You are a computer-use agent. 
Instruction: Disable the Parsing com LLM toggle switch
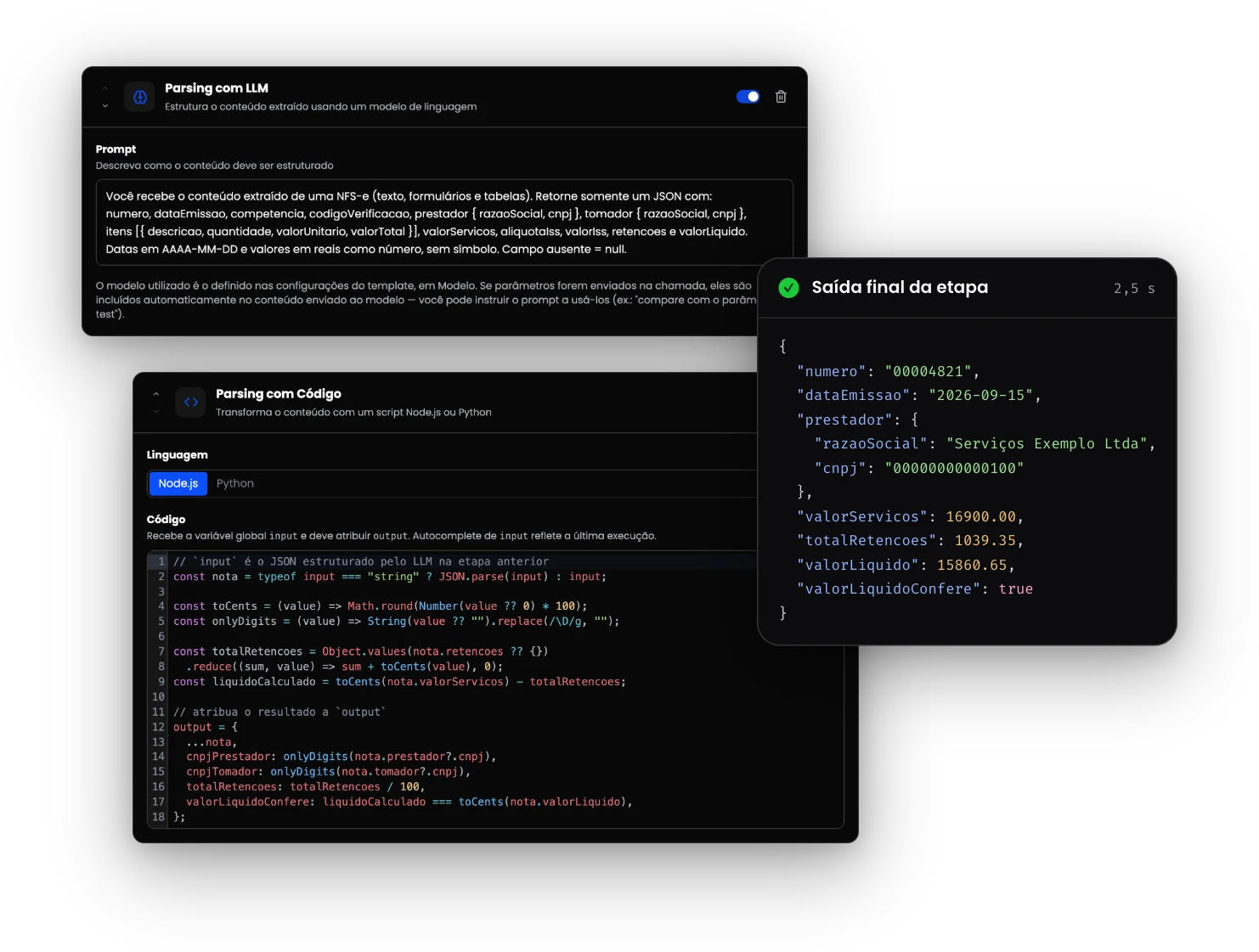[x=748, y=97]
